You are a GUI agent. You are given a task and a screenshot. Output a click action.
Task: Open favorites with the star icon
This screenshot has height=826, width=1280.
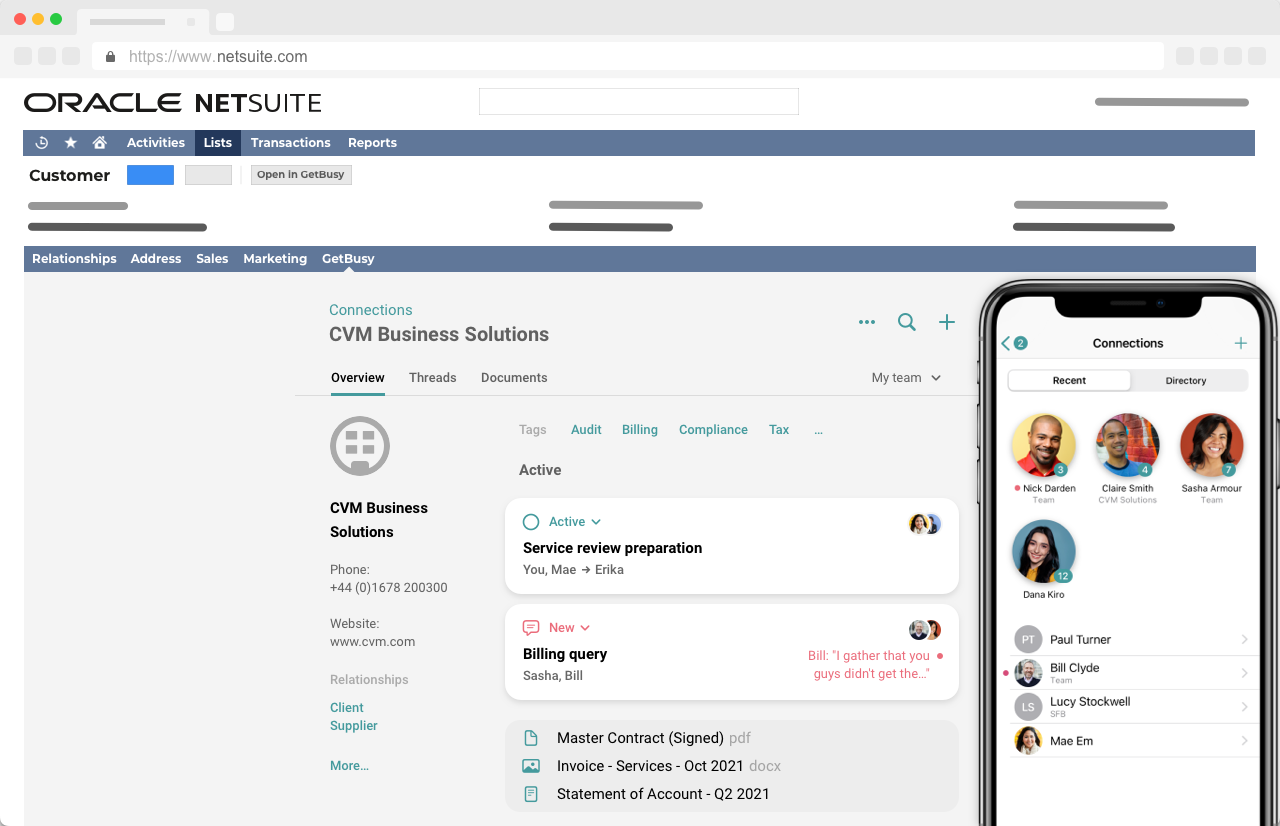(70, 142)
